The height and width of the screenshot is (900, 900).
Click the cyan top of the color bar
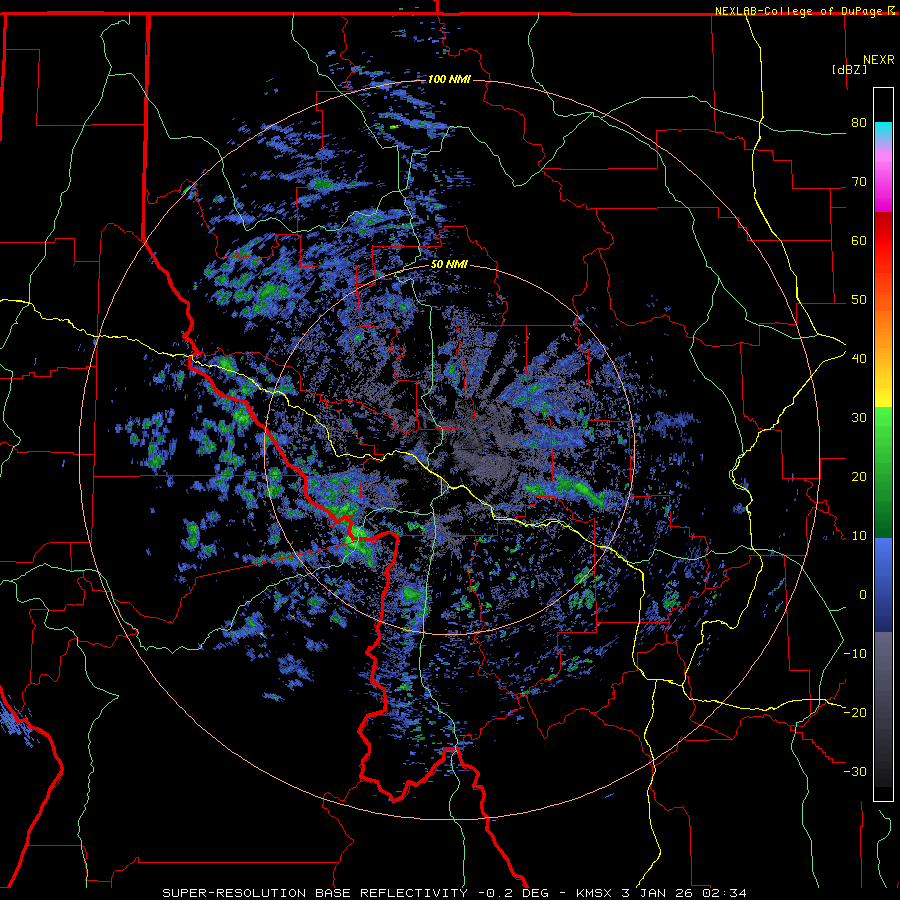pos(883,131)
